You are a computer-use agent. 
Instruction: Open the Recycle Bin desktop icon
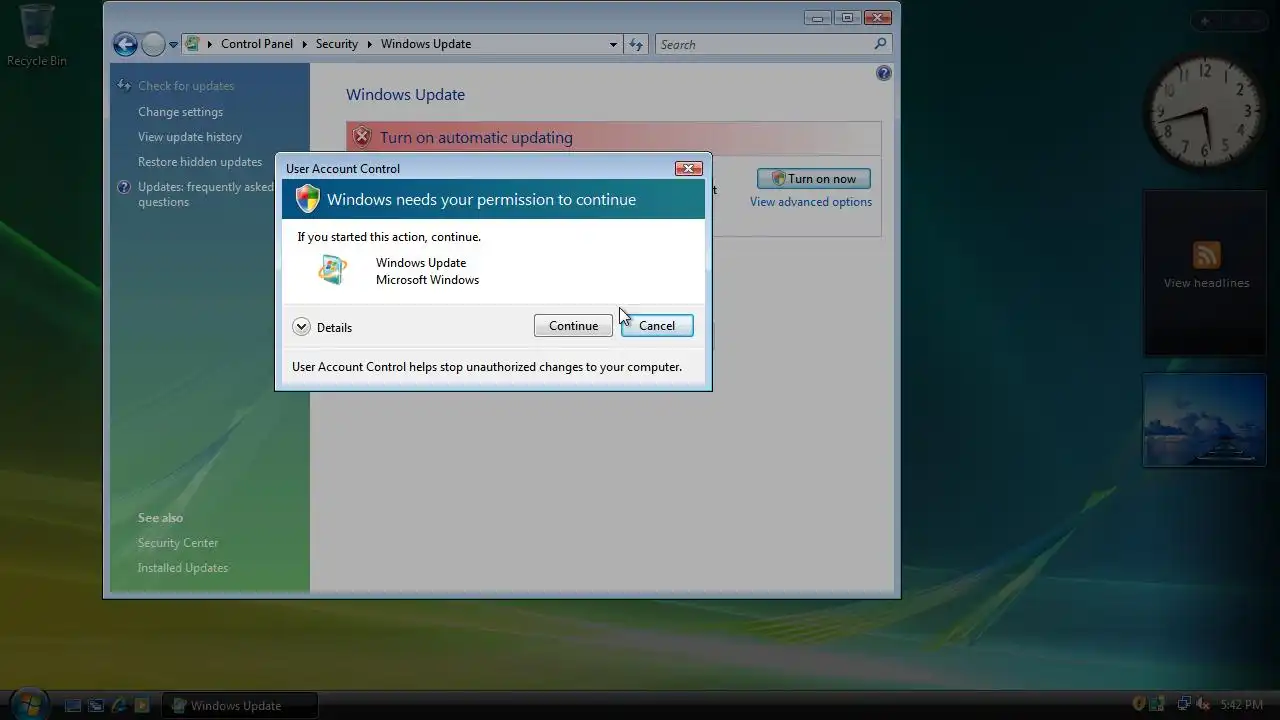tap(37, 35)
